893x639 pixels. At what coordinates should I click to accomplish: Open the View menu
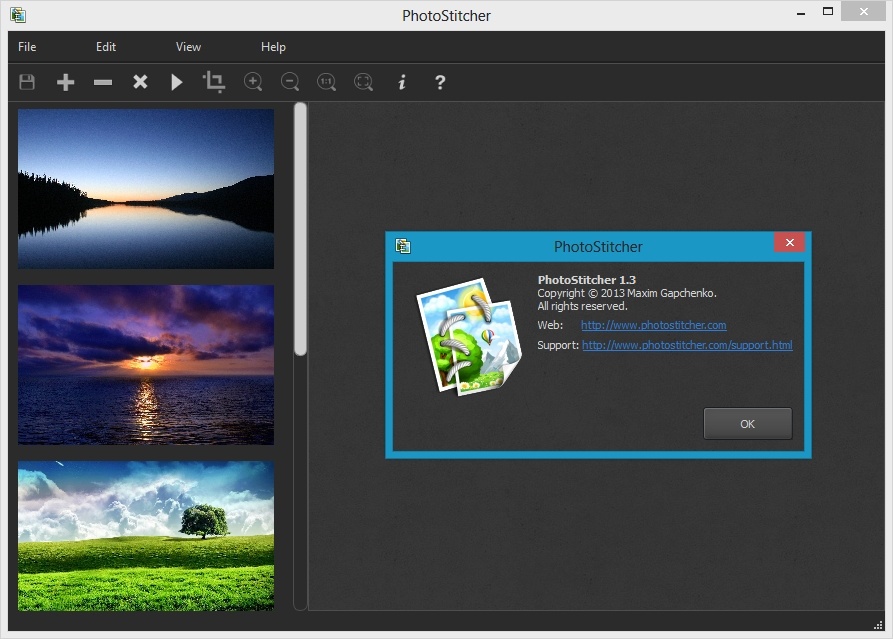pyautogui.click(x=188, y=47)
